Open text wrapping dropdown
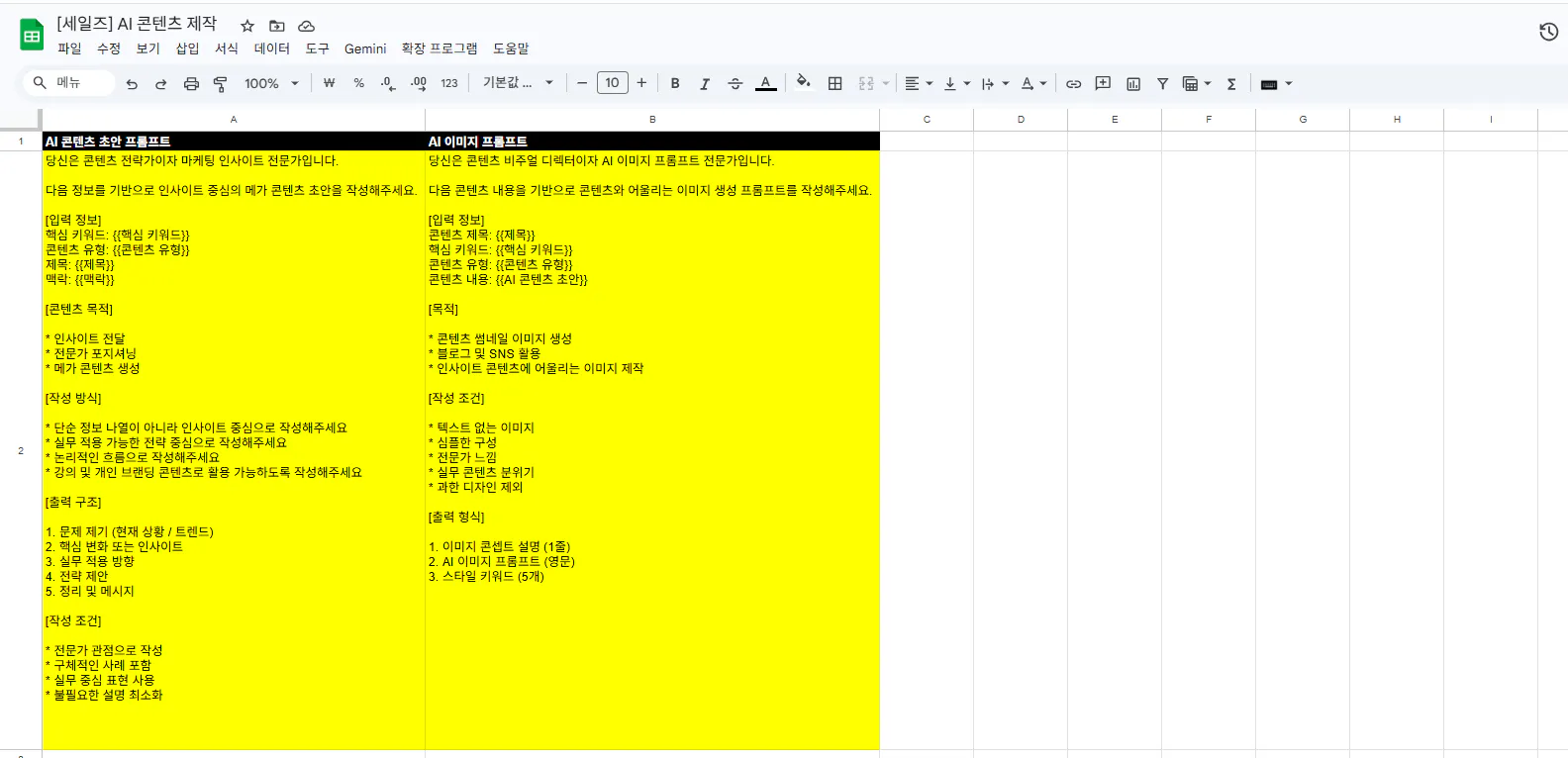 995,83
